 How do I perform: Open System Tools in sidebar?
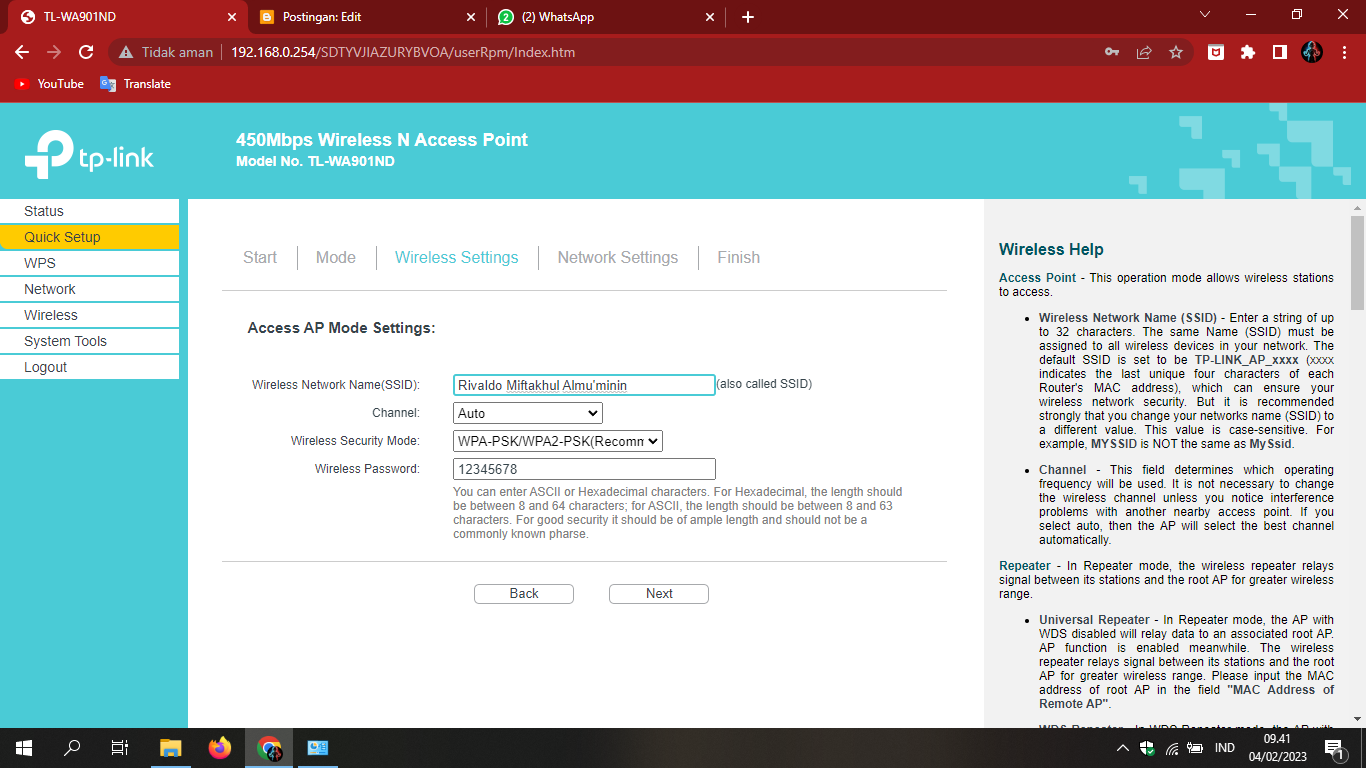89,341
